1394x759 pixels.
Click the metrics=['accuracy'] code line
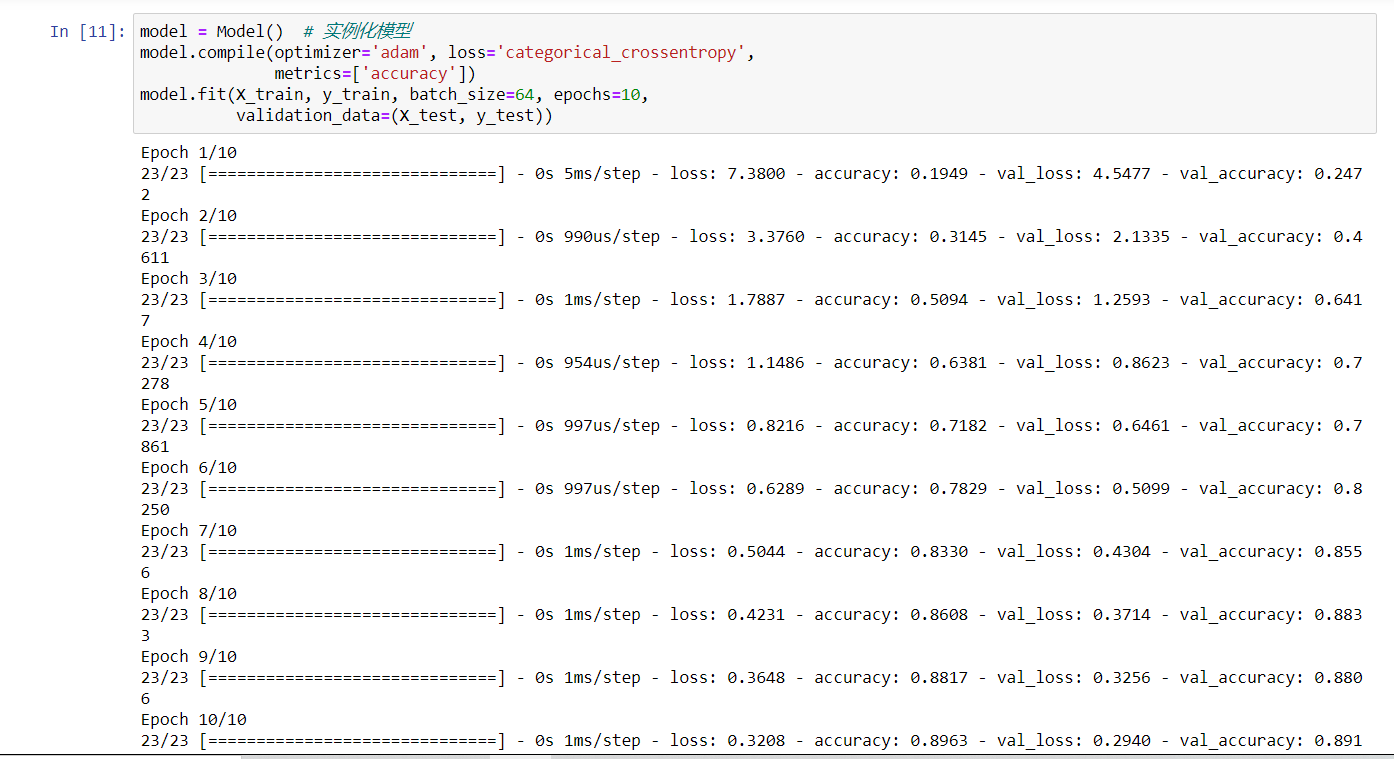point(375,74)
